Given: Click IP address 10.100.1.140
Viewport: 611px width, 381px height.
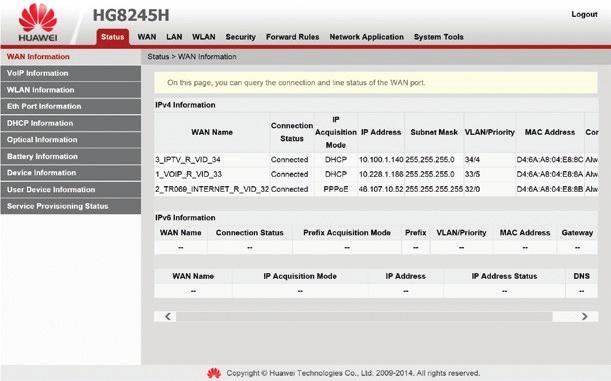Looking at the screenshot, I should 381,160.
